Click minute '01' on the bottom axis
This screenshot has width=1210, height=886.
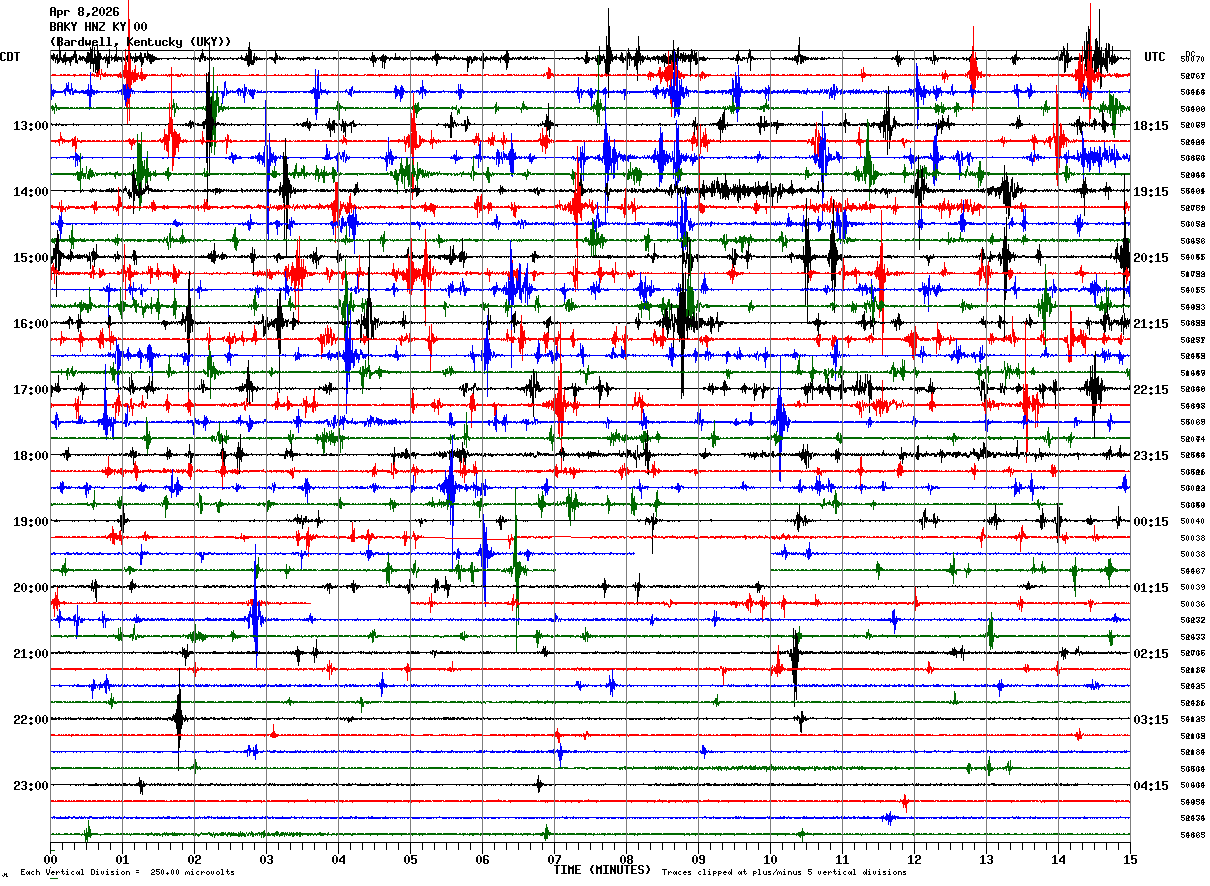click(122, 859)
